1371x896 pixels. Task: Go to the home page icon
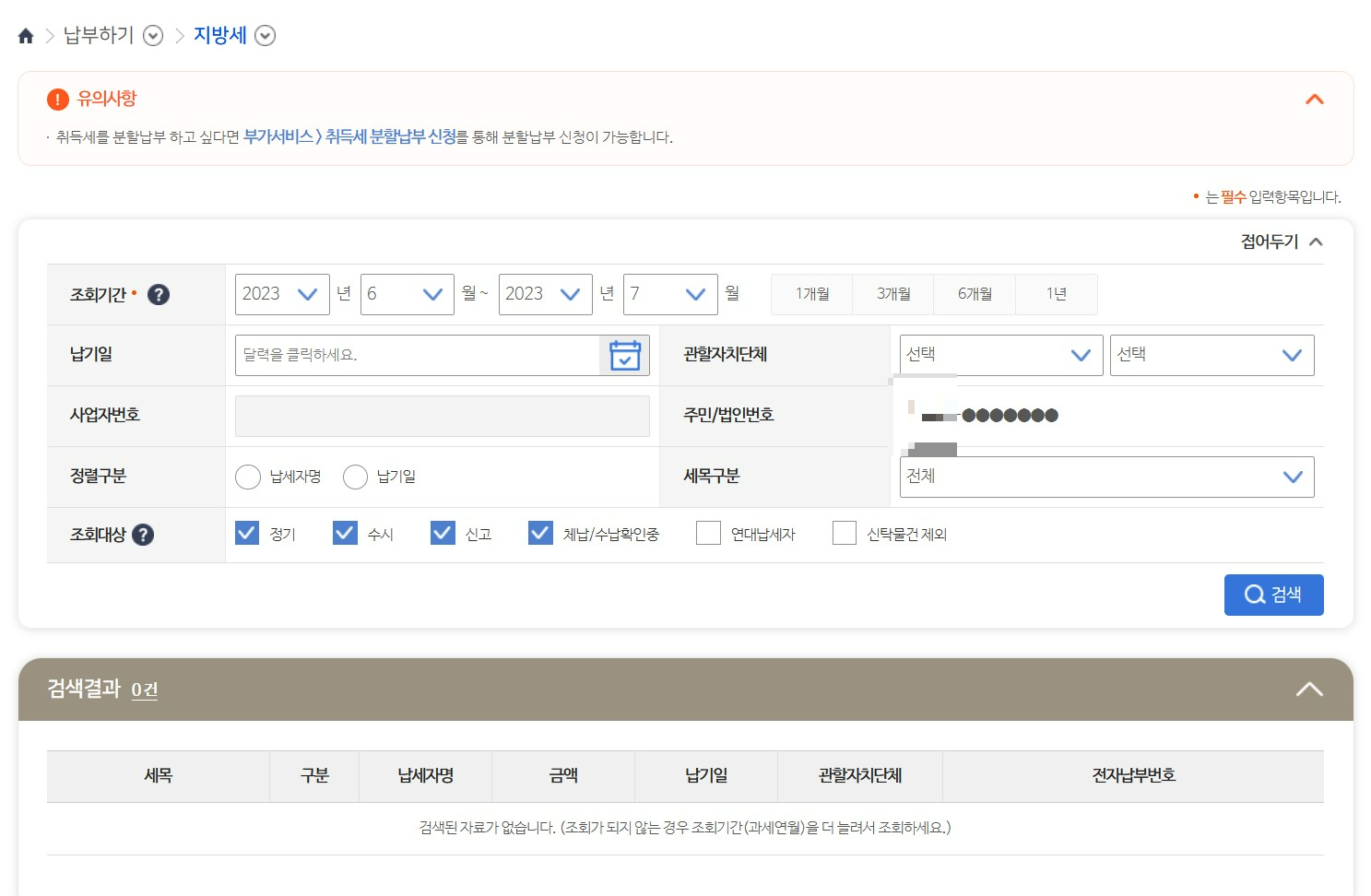pos(26,36)
